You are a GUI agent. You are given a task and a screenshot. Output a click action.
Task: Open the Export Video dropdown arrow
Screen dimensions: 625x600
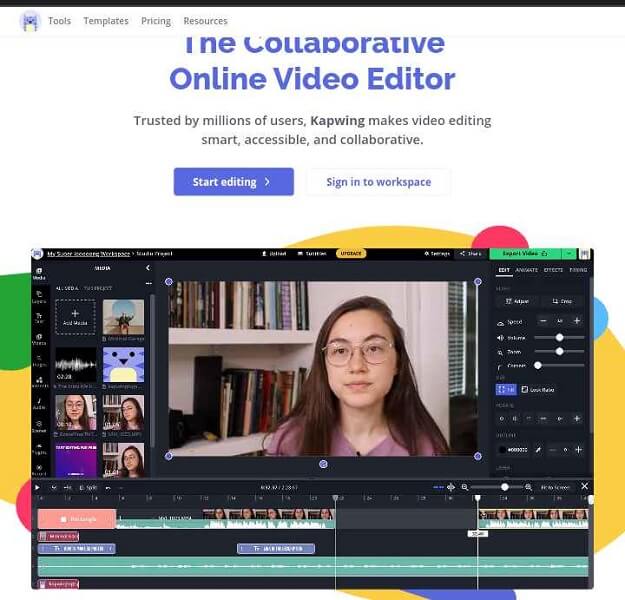[x=569, y=254]
